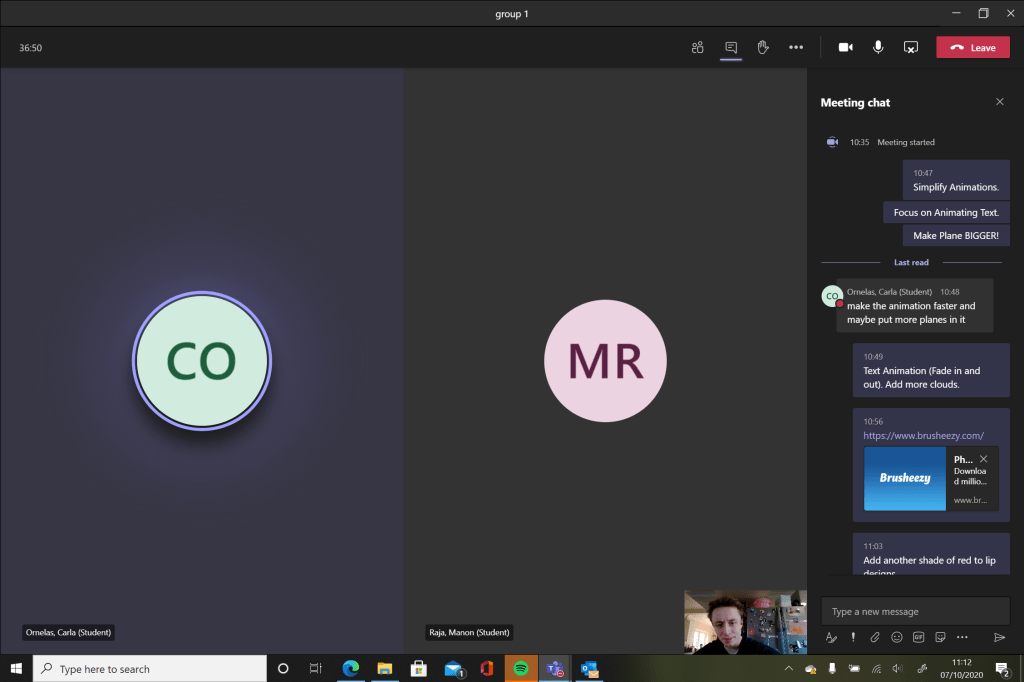Open the more actions menu in meeting toolbar
1024x682 pixels.
point(796,47)
